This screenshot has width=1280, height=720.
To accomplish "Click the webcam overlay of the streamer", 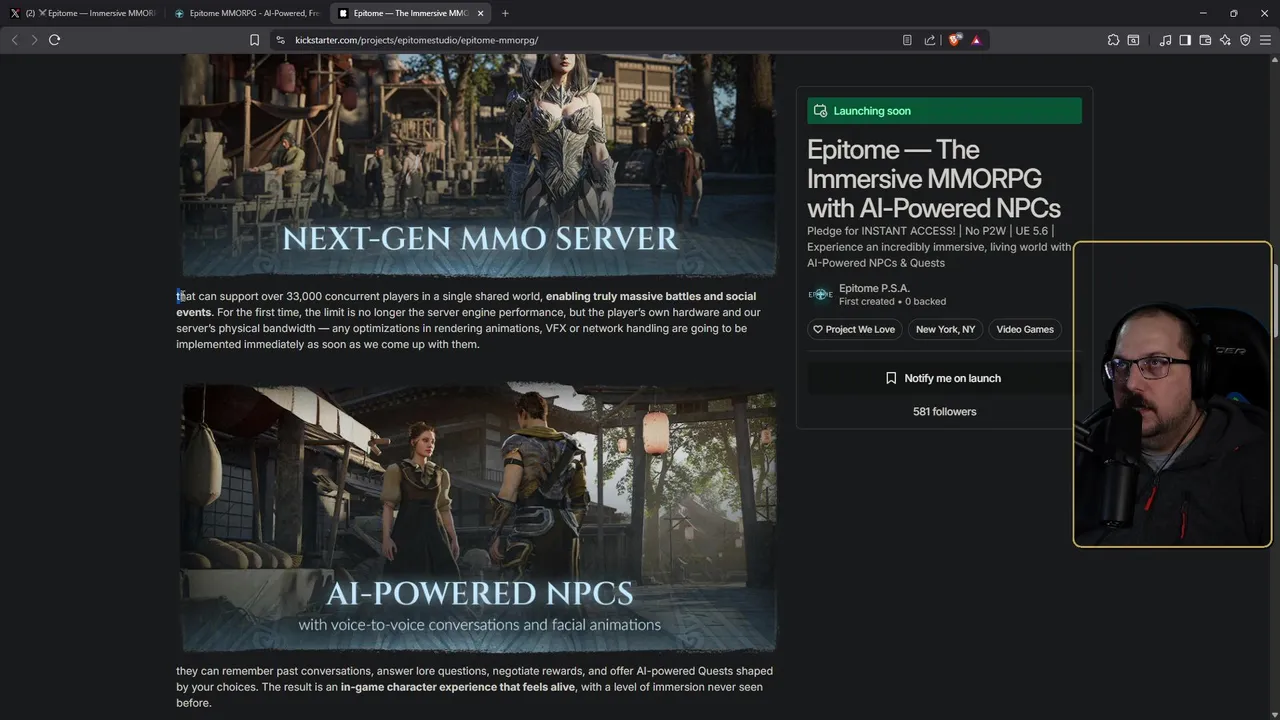I will point(1172,394).
